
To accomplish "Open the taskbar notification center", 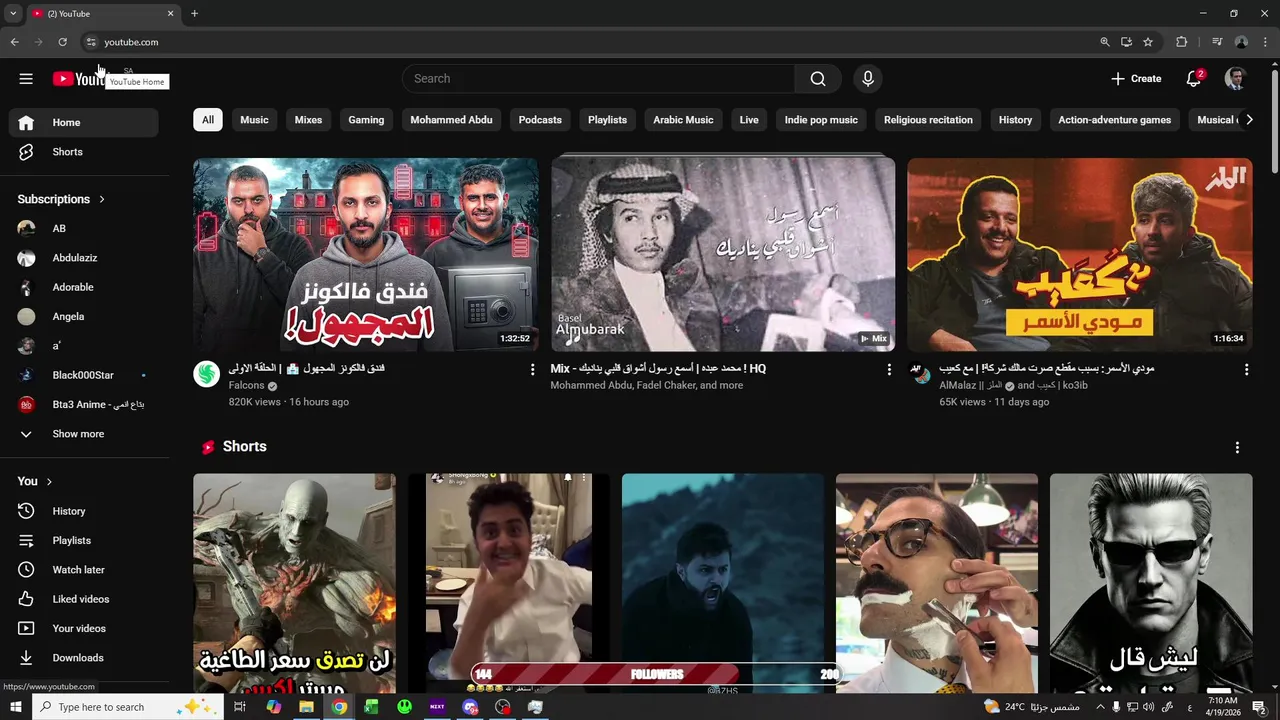I will (1259, 707).
